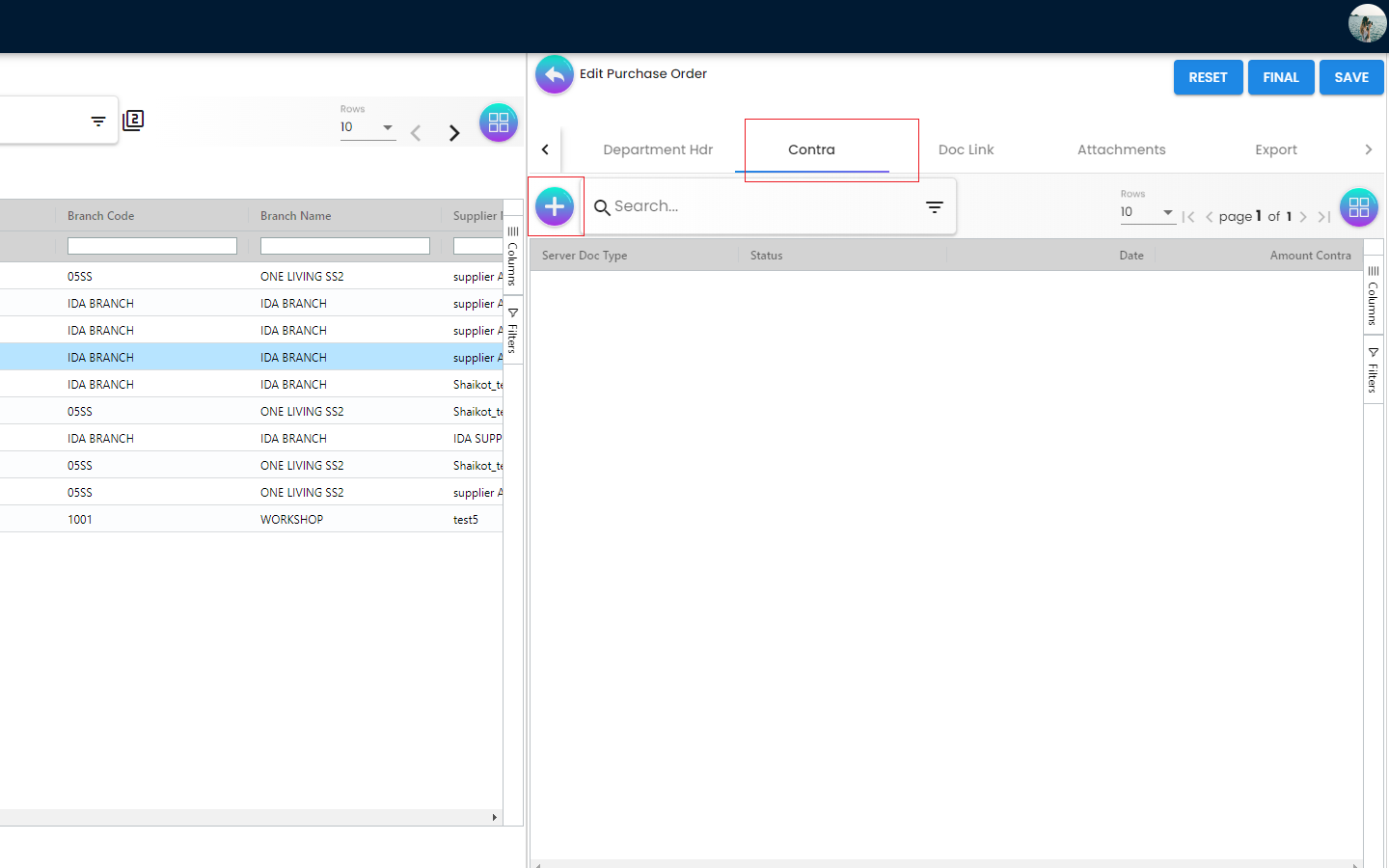This screenshot has height=868, width=1389.
Task: Open the left list filter options icon
Action: 98,121
